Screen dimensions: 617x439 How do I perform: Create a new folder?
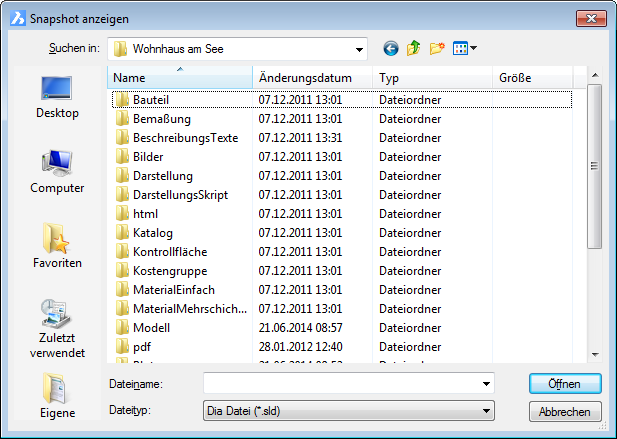click(436, 48)
